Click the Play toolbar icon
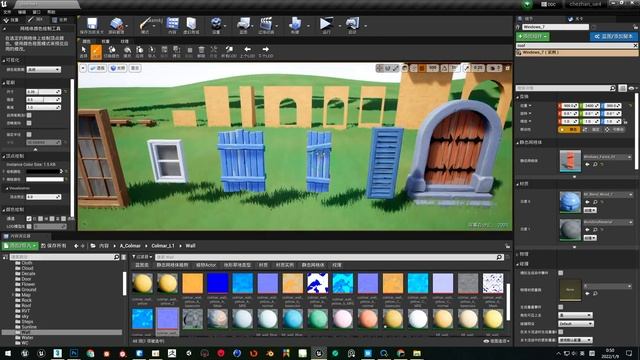640x360 pixels. coord(326,25)
